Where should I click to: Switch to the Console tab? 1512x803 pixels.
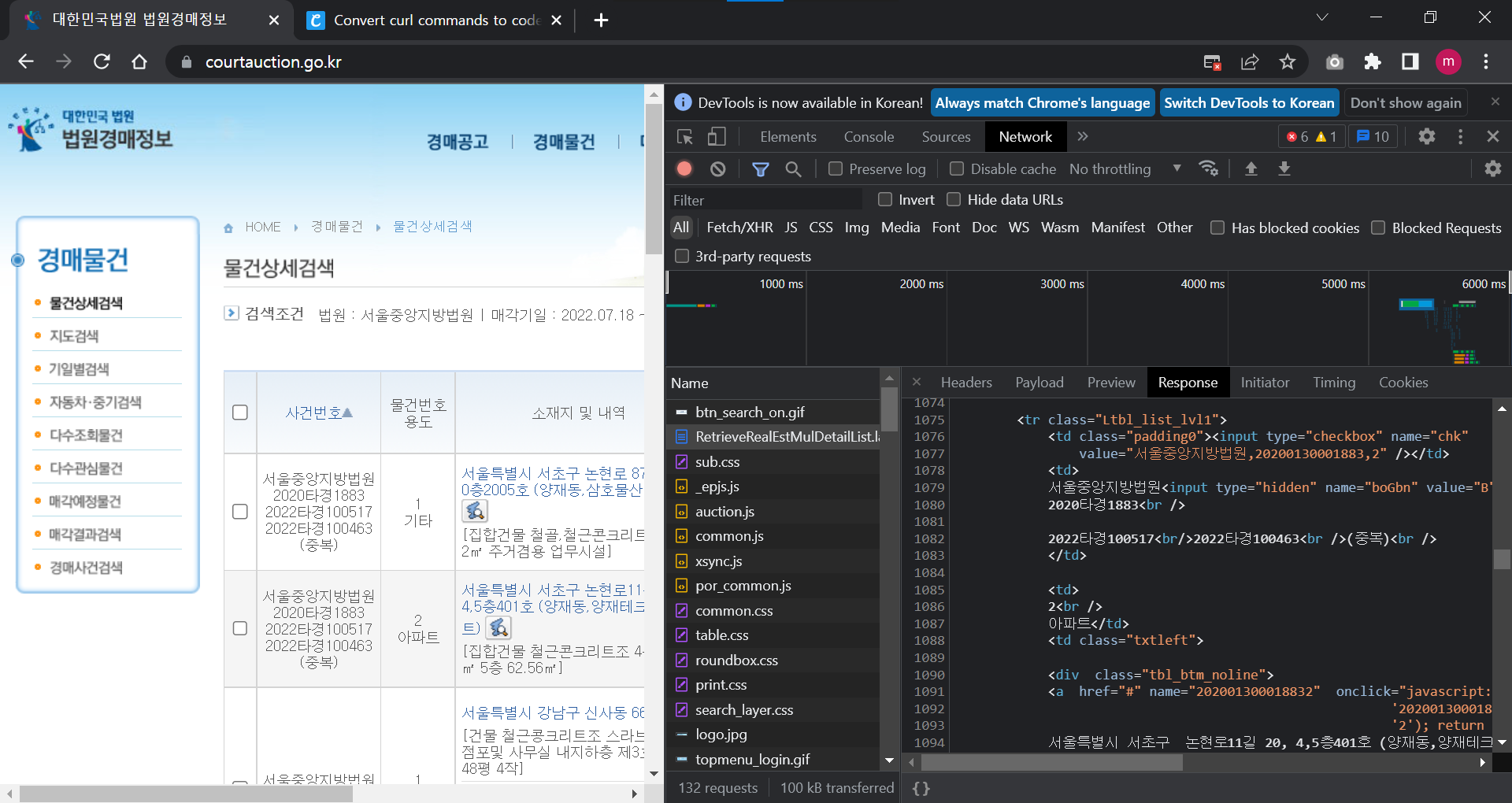click(x=869, y=136)
